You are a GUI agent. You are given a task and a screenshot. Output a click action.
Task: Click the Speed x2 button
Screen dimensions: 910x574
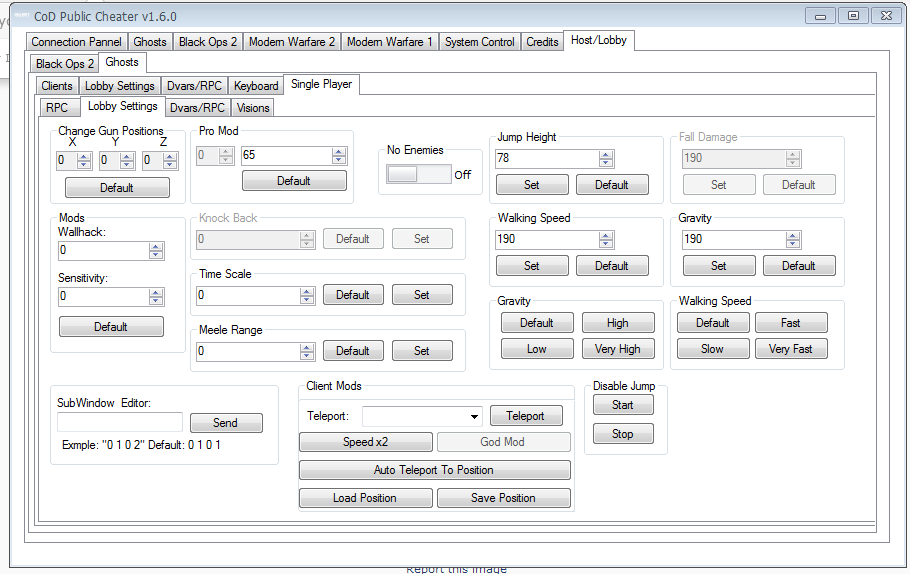[x=366, y=442]
